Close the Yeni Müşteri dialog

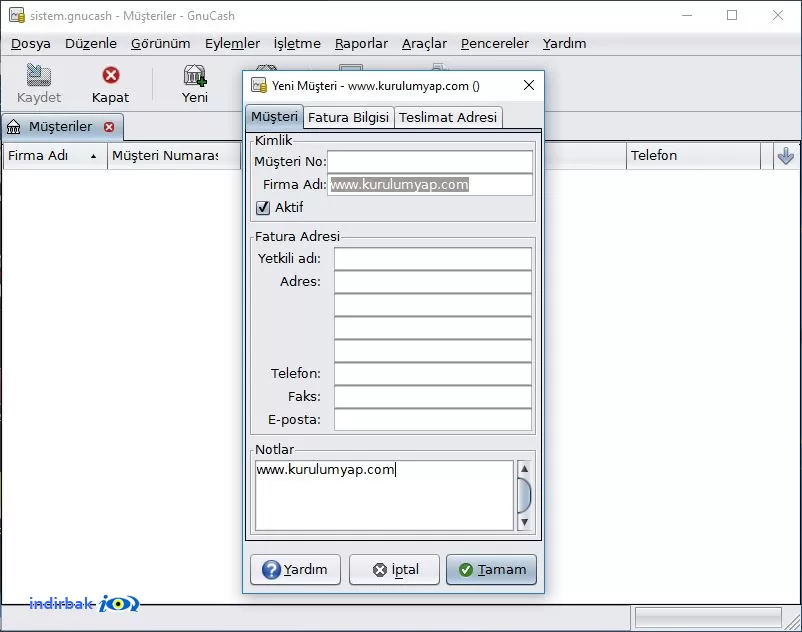[529, 85]
